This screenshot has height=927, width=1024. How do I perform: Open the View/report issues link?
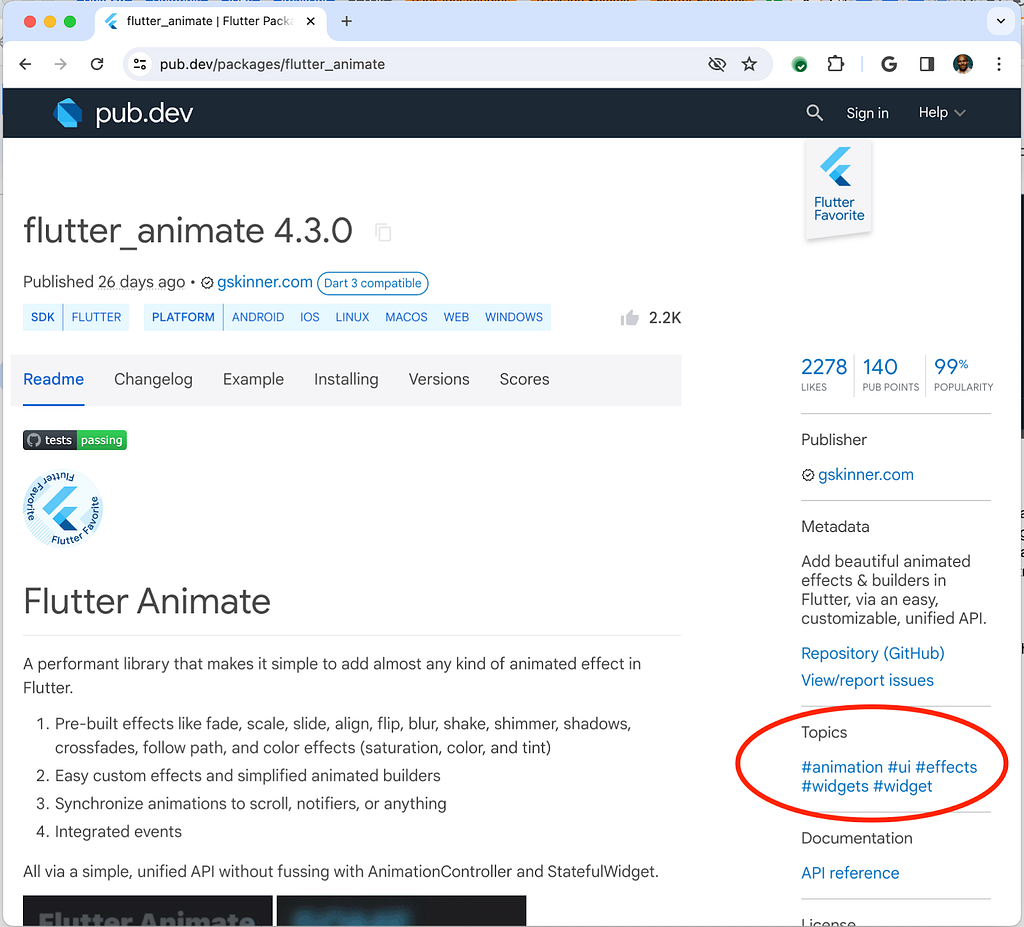(x=867, y=681)
